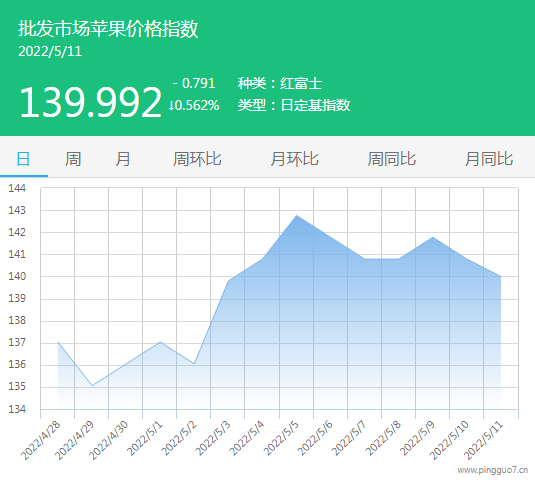
Task: Open the www.pingguo7.cn watermark link
Action: tap(493, 470)
